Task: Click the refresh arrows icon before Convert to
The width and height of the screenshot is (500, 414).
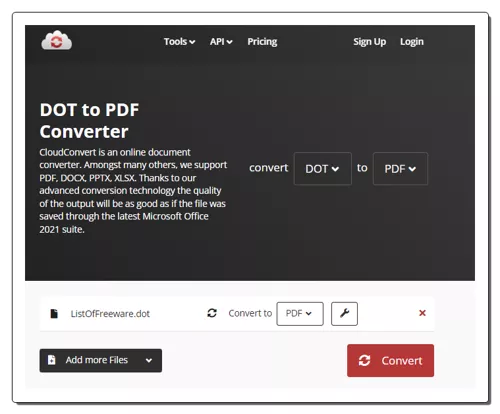Action: 212,313
